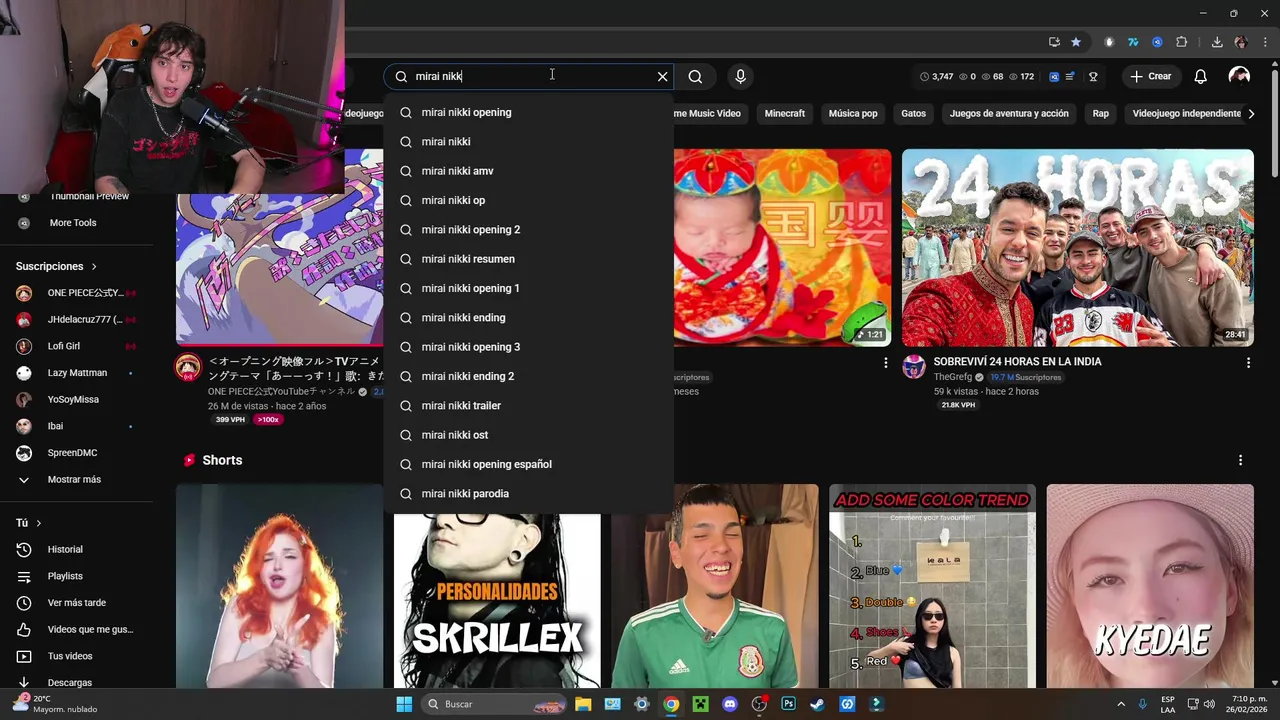1280x720 pixels.
Task: Choose suggestion 'mirai nikki parodia'
Action: coord(528,493)
